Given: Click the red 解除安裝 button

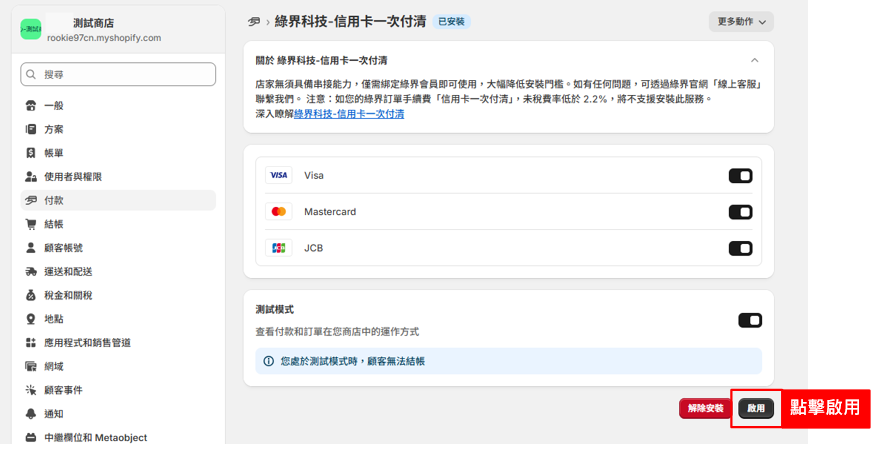Looking at the screenshot, I should pos(705,408).
